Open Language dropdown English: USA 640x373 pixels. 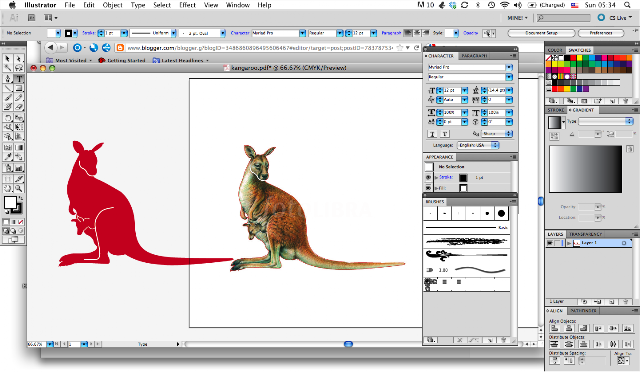478,145
